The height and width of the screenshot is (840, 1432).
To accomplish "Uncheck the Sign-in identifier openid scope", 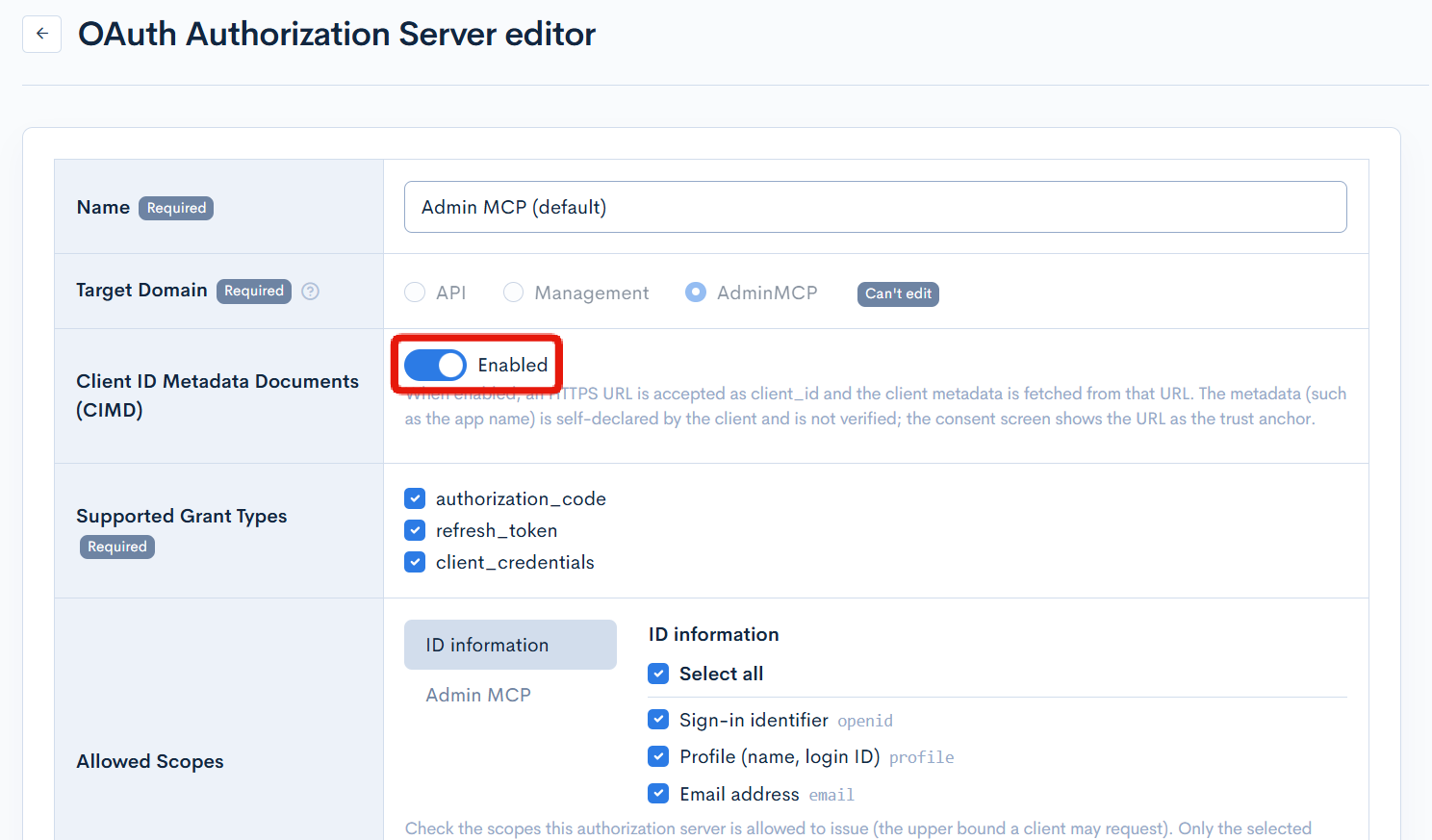I will [658, 720].
